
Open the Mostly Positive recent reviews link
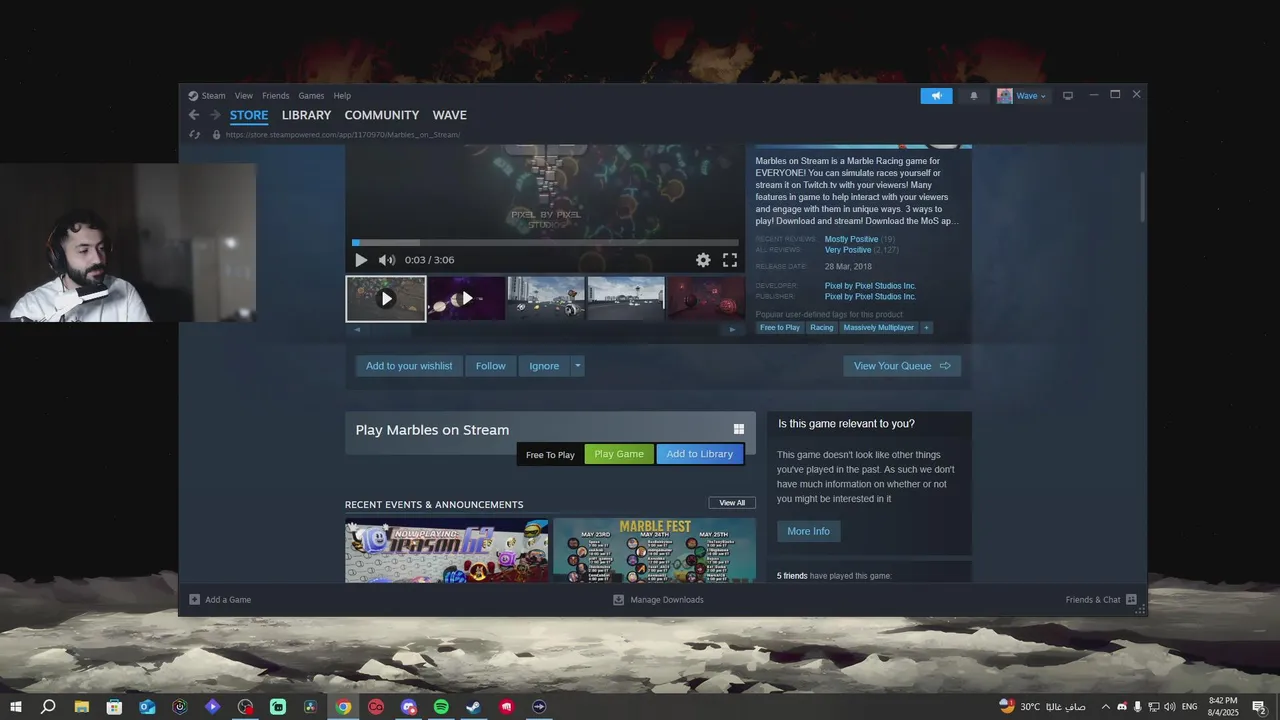click(x=851, y=239)
